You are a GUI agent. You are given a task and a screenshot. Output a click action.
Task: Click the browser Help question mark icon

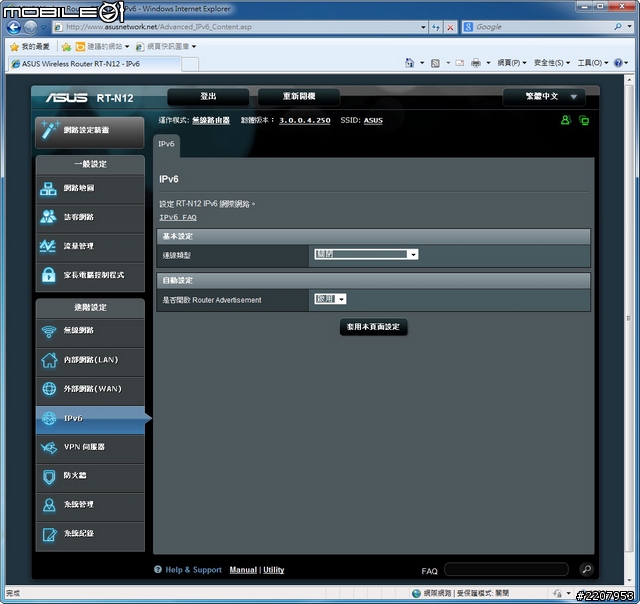click(618, 63)
